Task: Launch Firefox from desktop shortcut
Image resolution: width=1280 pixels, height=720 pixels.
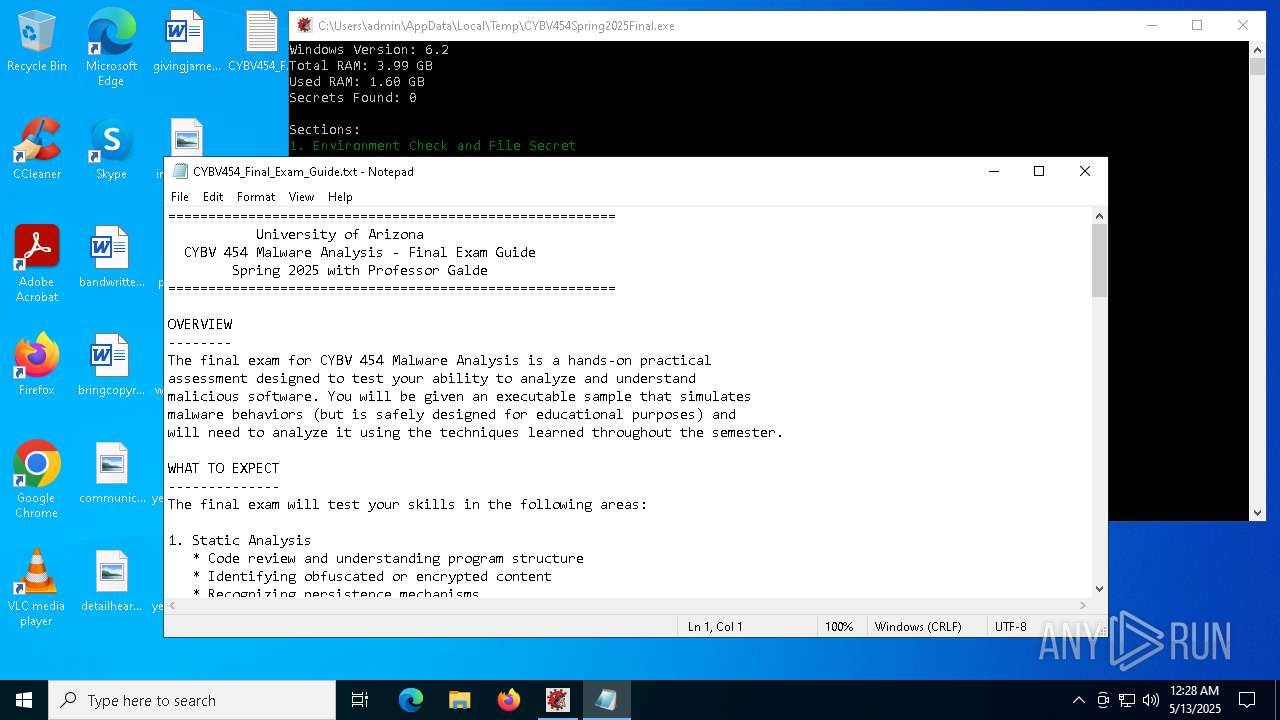Action: (x=37, y=366)
